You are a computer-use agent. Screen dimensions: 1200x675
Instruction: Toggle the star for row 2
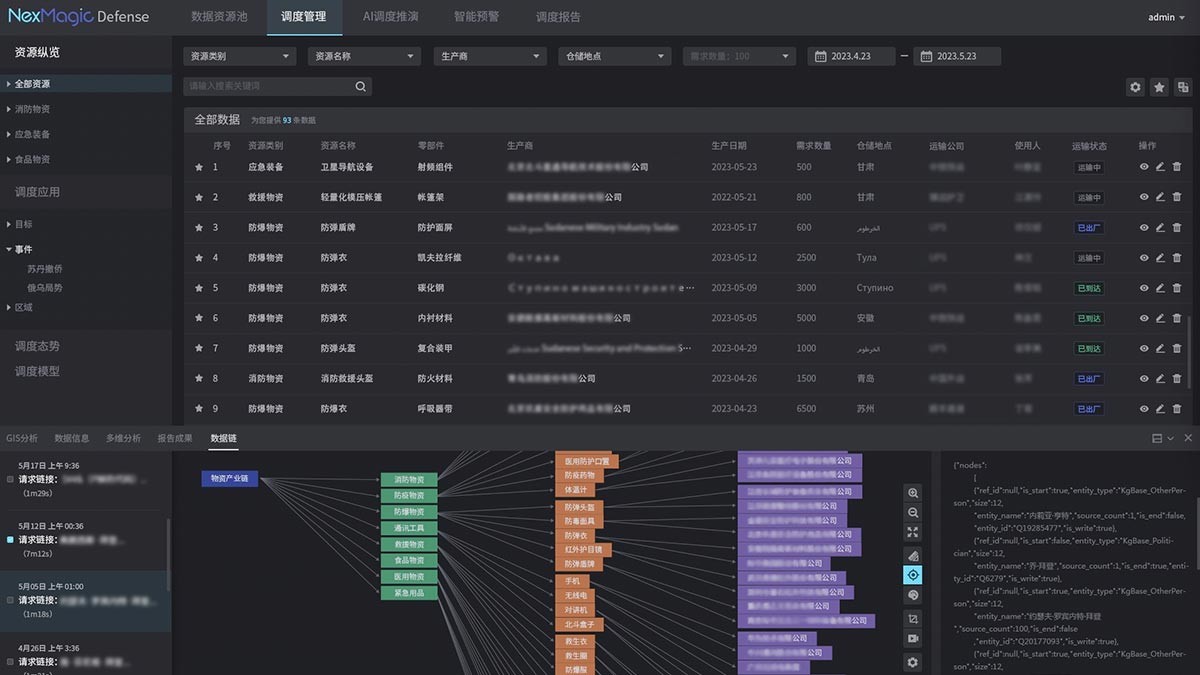tap(199, 198)
